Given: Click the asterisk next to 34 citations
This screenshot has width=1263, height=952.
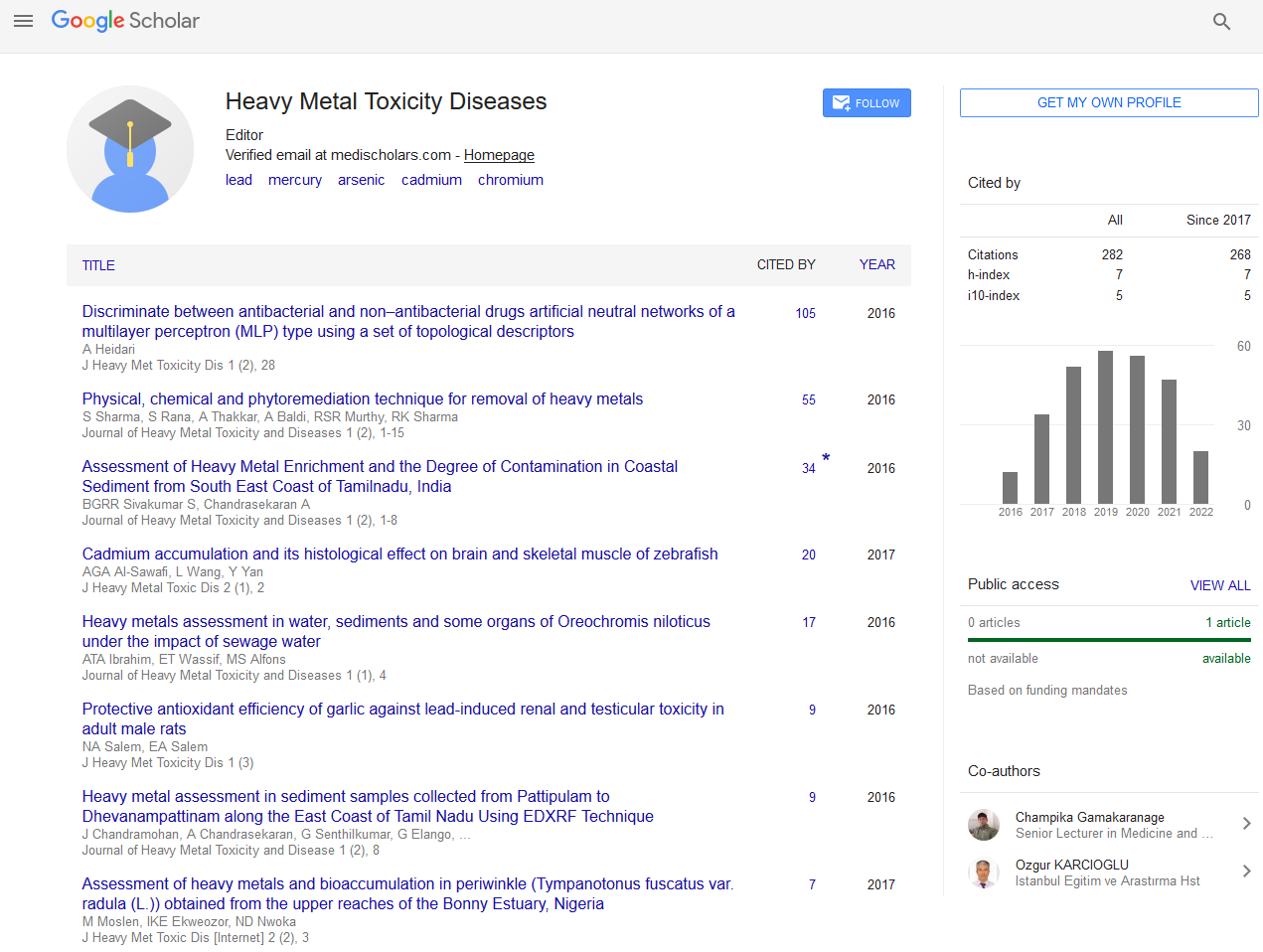Looking at the screenshot, I should [826, 458].
